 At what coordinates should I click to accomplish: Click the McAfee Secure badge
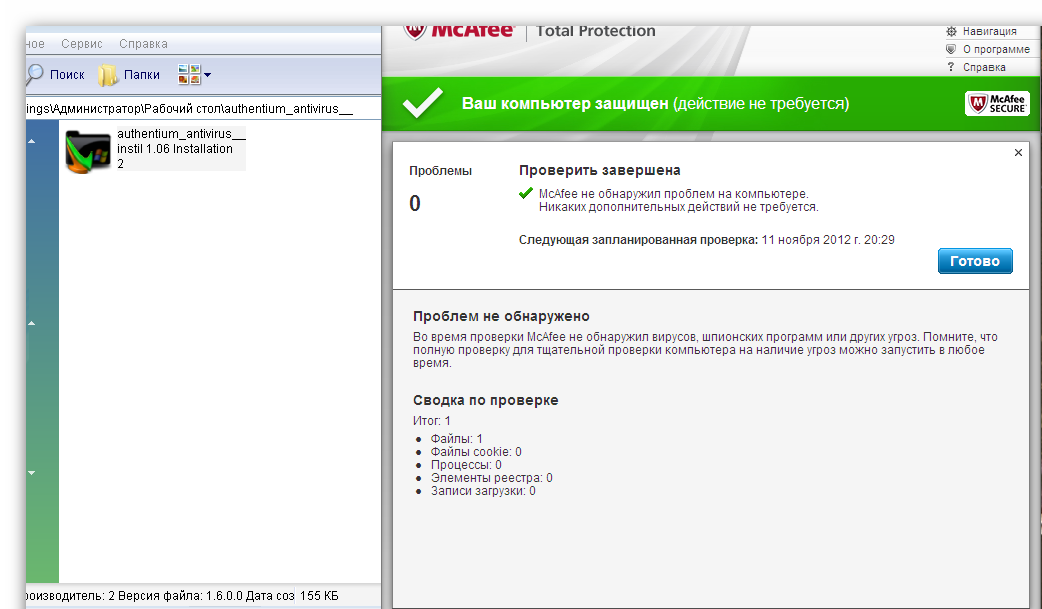tap(997, 104)
